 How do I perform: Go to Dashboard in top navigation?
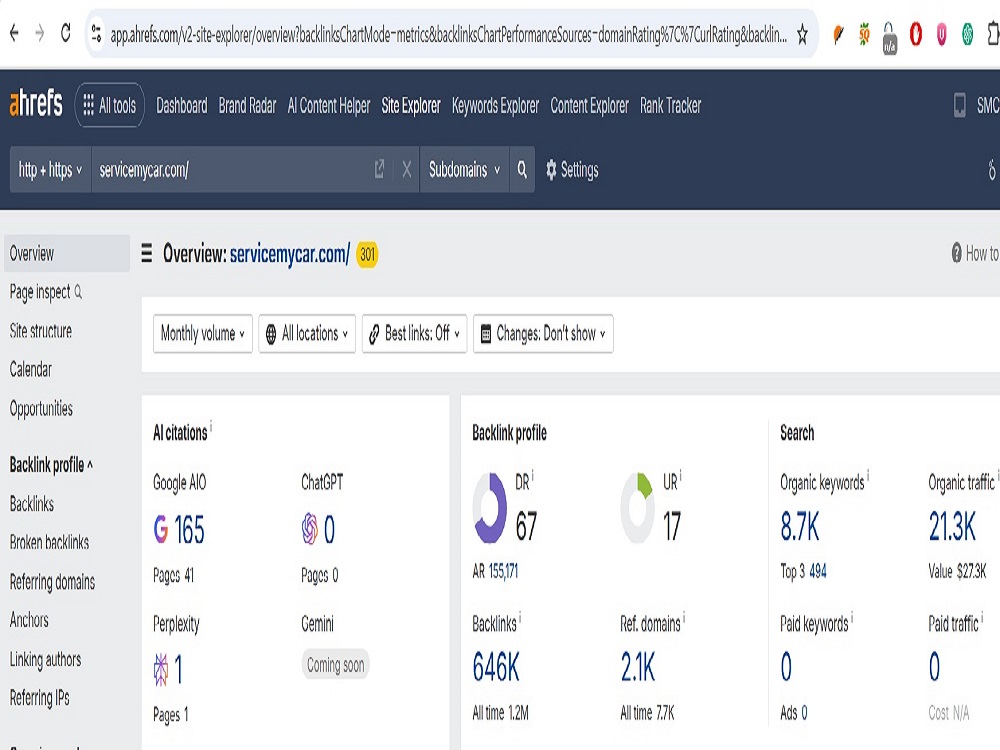[182, 105]
